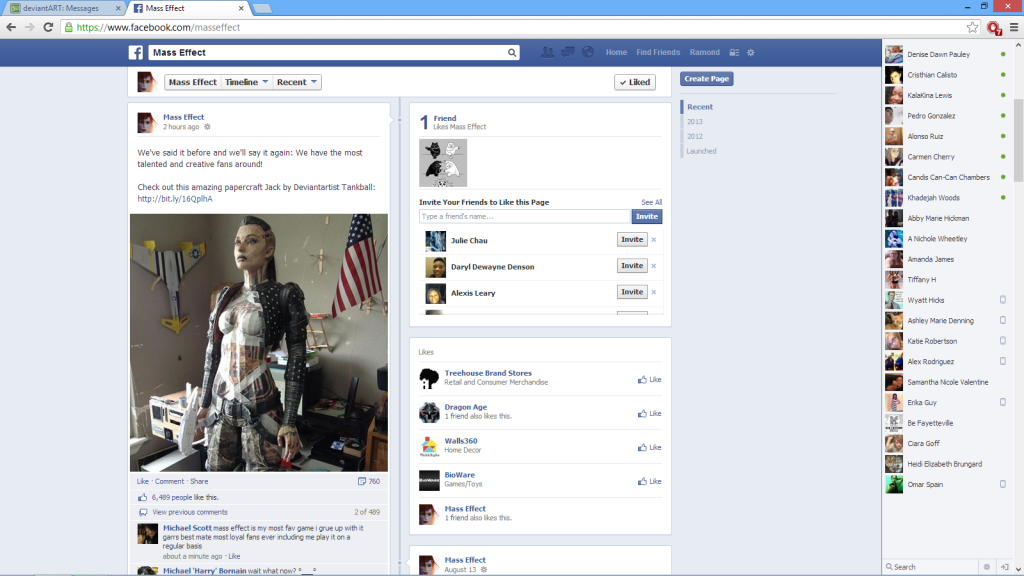Open Find Friends in header
The image size is (1024, 576).
658,52
